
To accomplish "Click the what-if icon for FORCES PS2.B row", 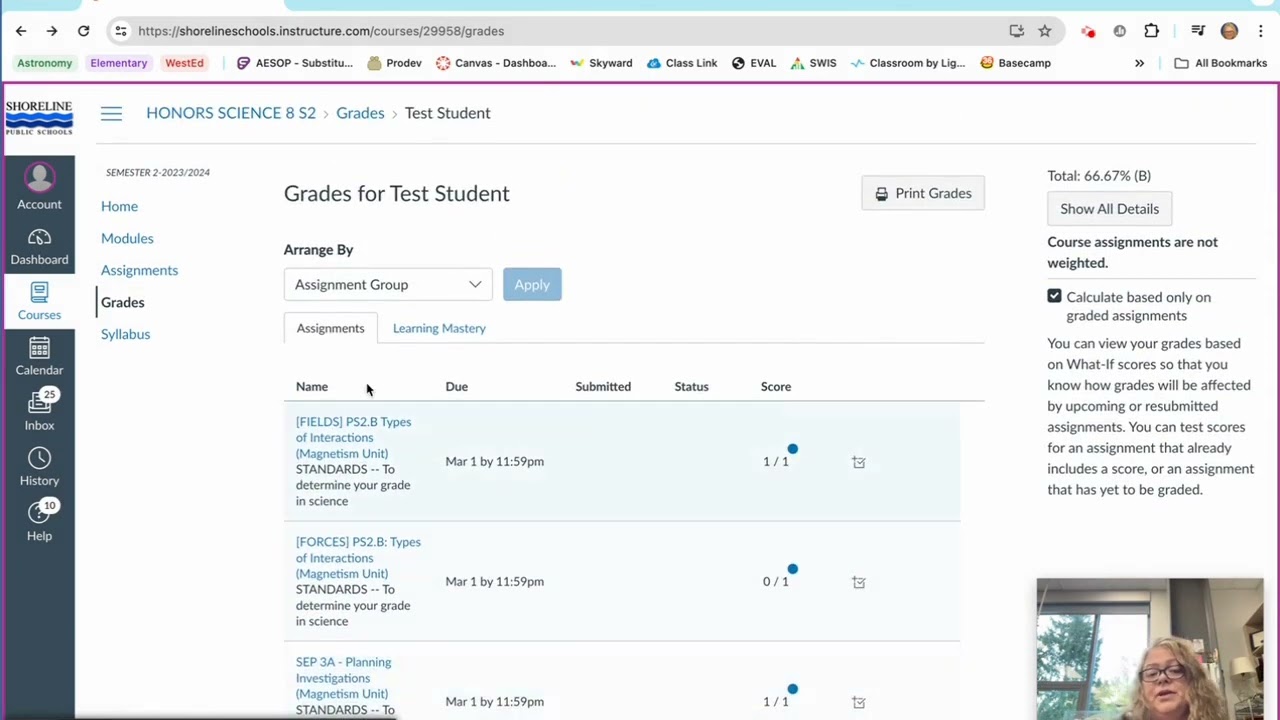I will pos(858,582).
